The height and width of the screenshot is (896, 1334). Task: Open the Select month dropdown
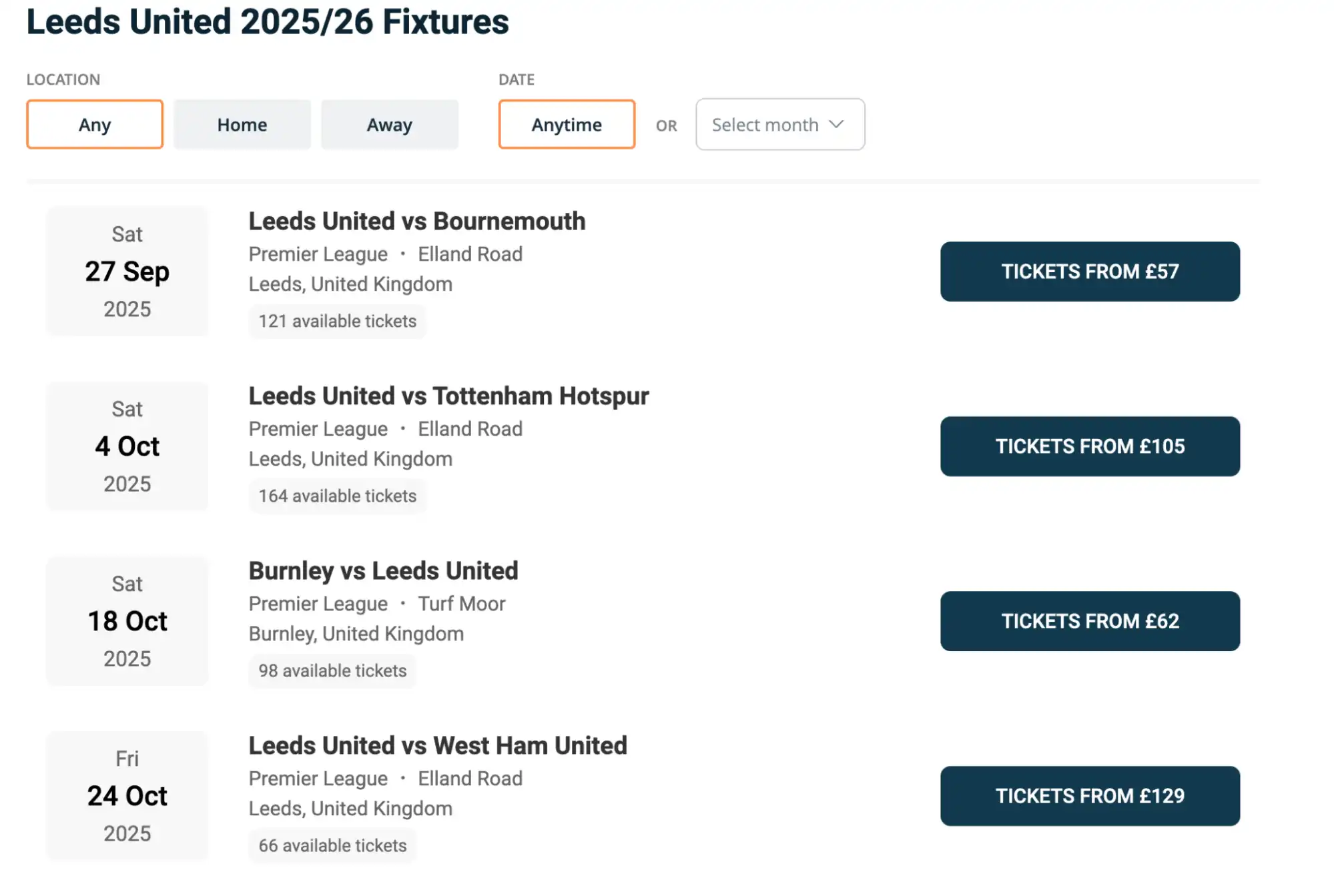click(779, 124)
